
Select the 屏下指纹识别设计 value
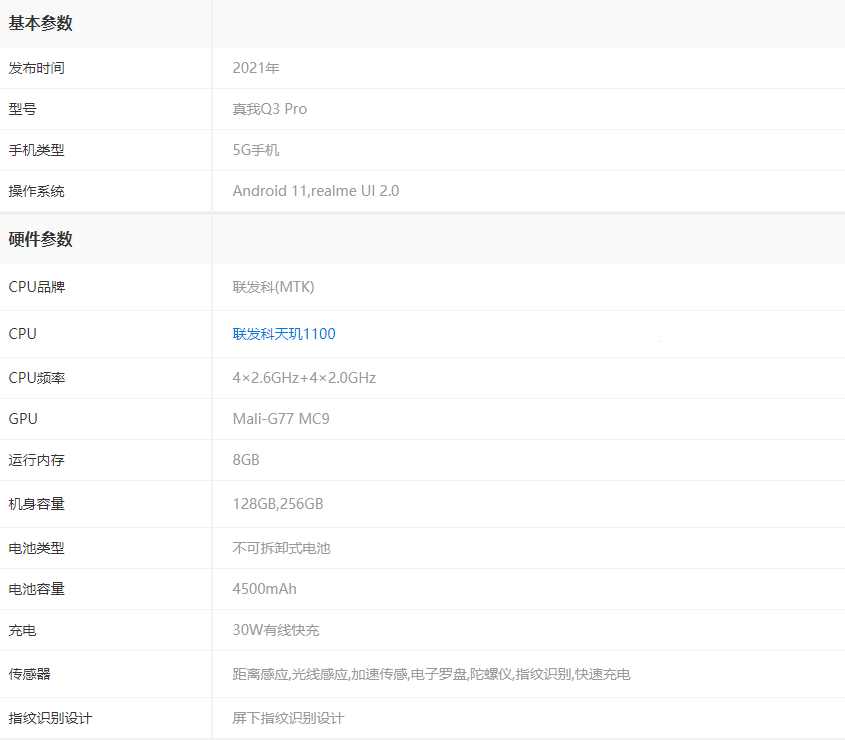click(288, 718)
